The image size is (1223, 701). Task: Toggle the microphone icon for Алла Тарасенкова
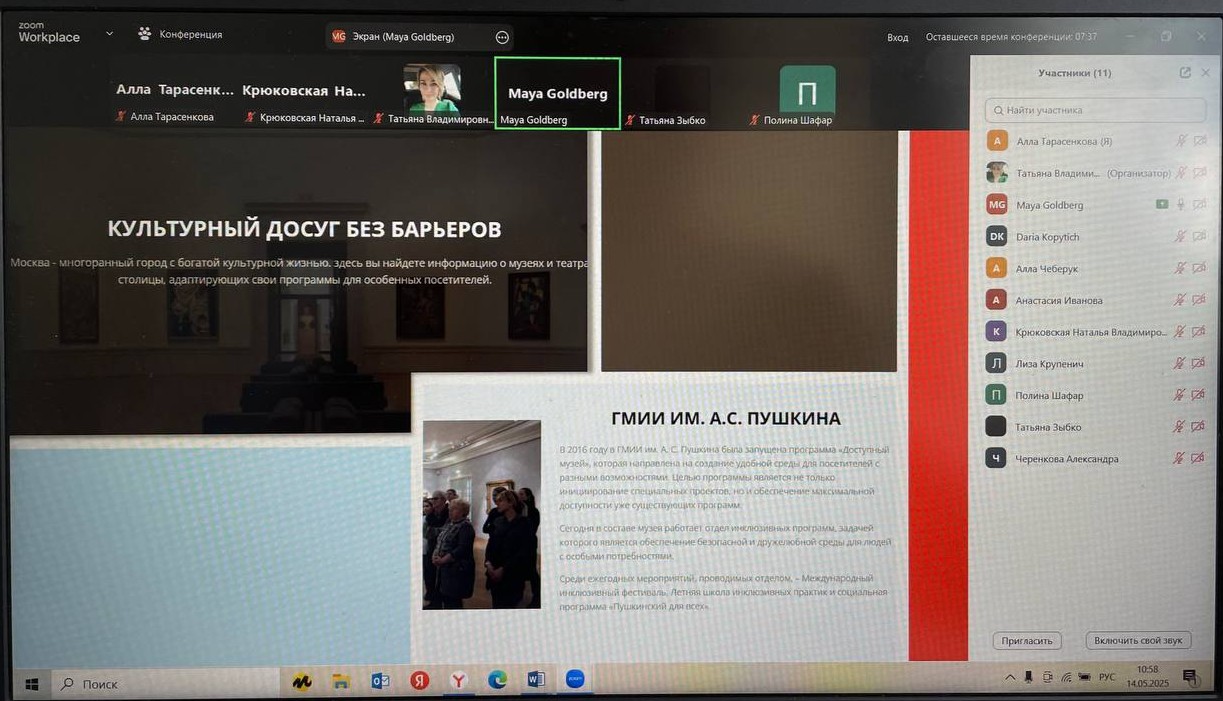[1180, 141]
